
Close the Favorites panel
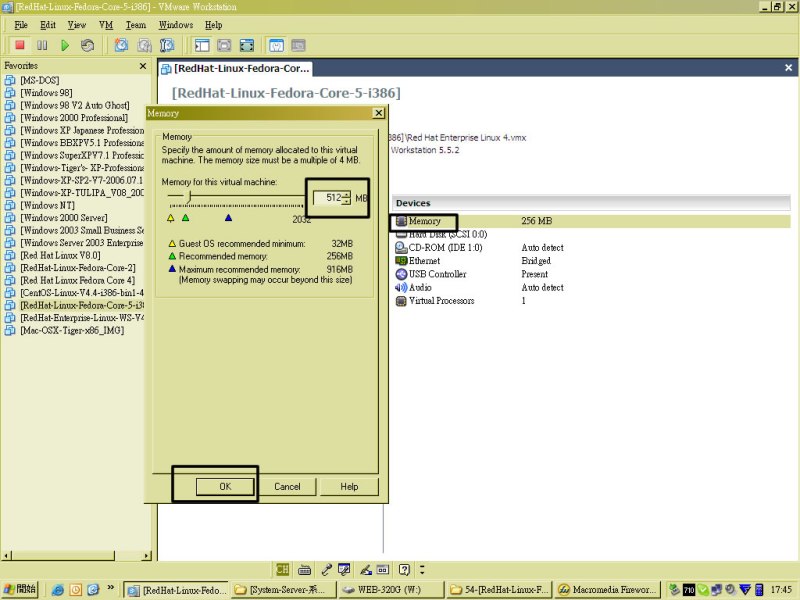click(x=143, y=66)
